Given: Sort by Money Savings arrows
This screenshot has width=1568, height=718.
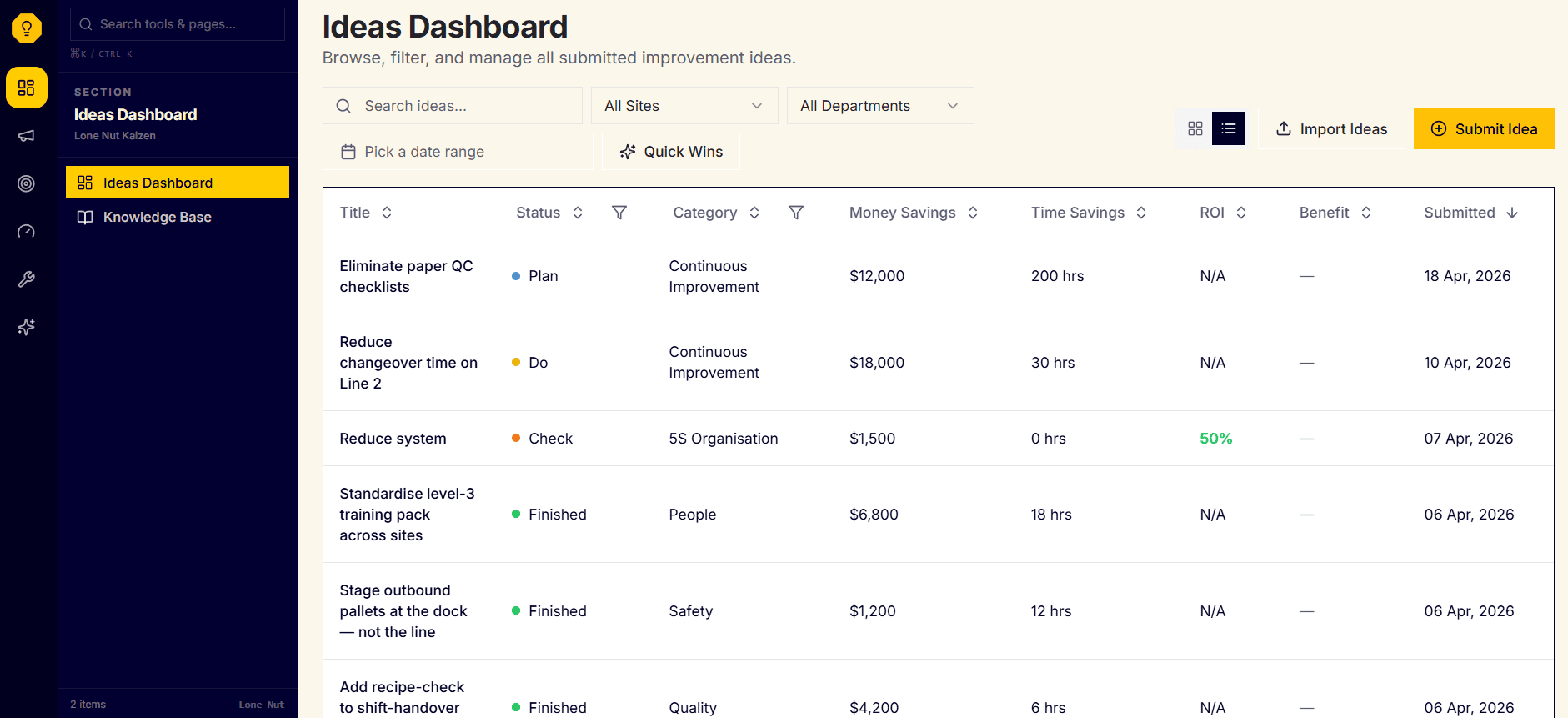Looking at the screenshot, I should pyautogui.click(x=973, y=213).
